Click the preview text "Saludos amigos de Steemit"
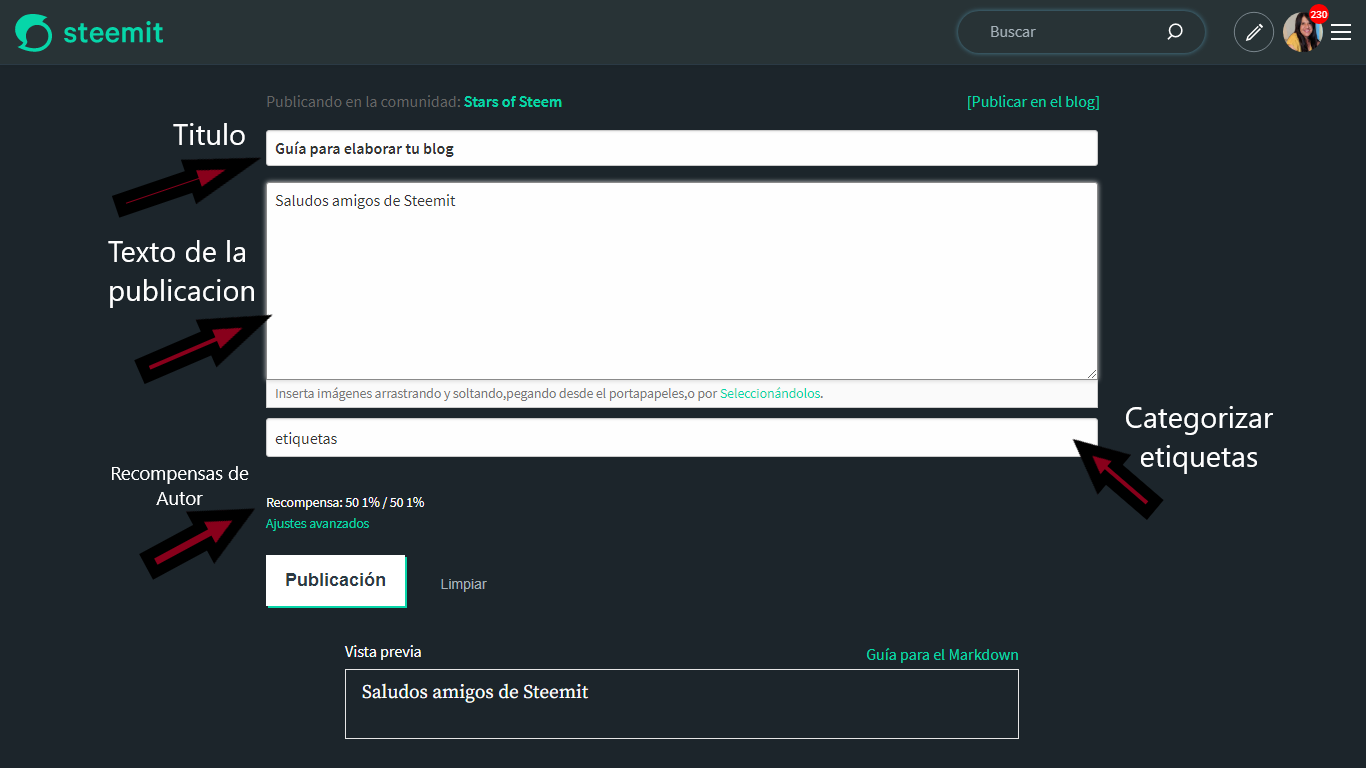 [x=475, y=692]
